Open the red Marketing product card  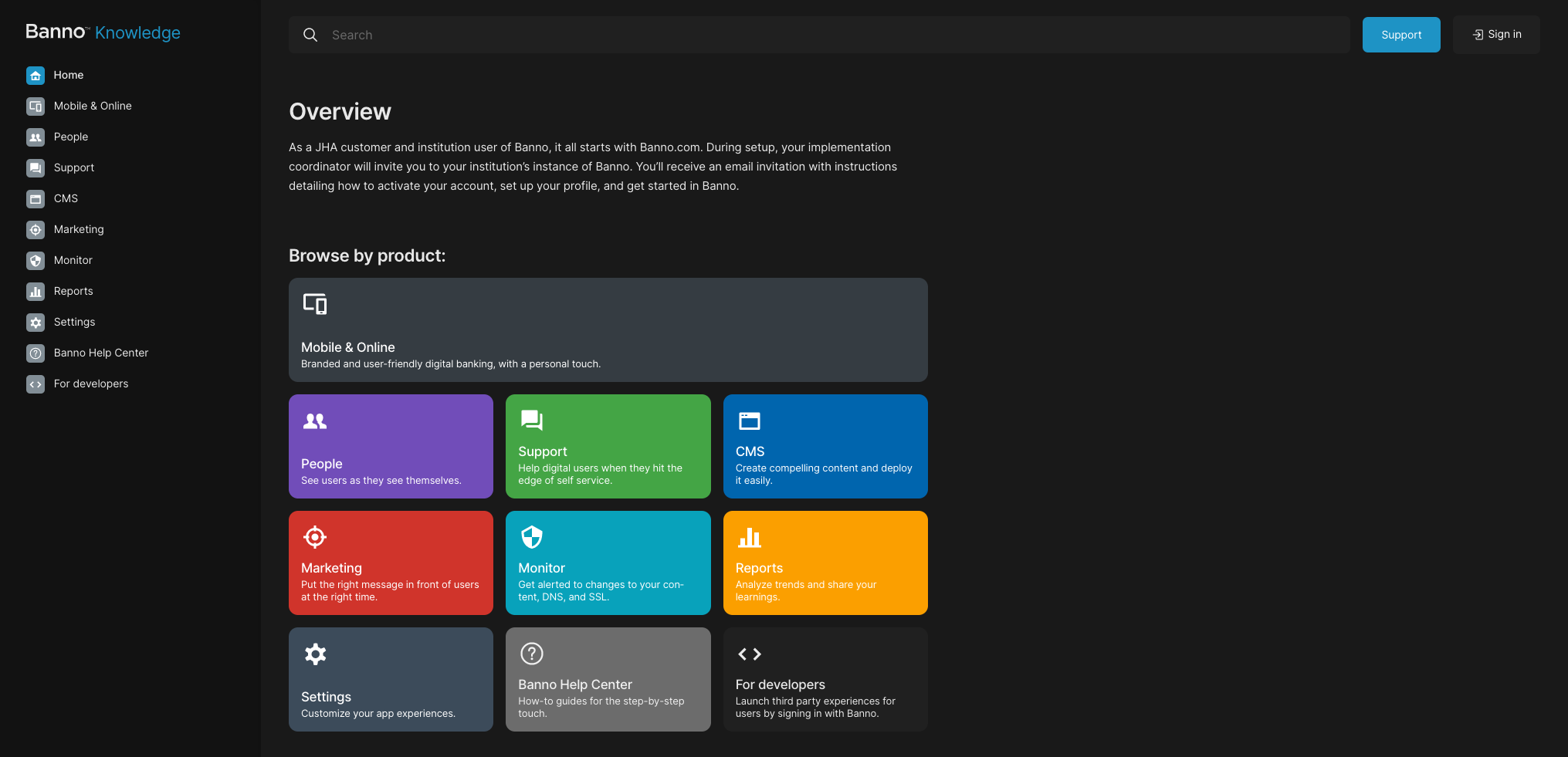click(x=391, y=563)
